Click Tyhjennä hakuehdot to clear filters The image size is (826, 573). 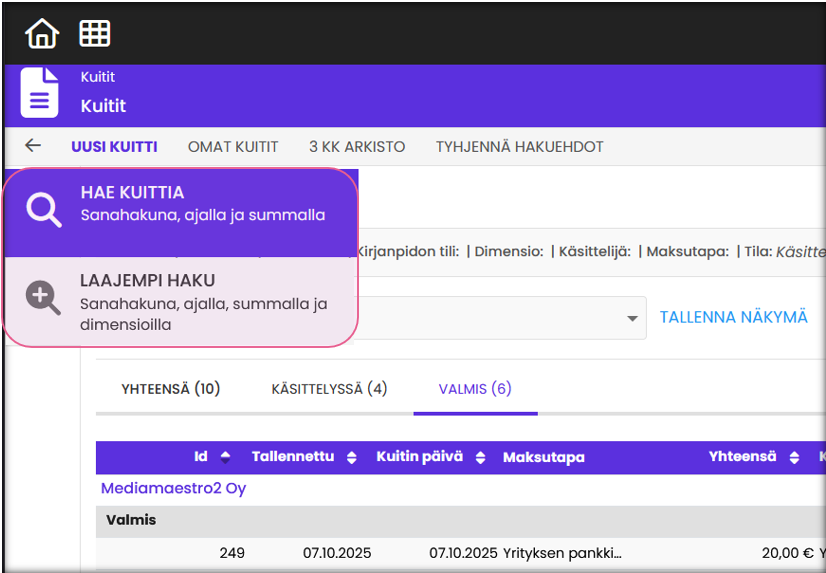[519, 146]
